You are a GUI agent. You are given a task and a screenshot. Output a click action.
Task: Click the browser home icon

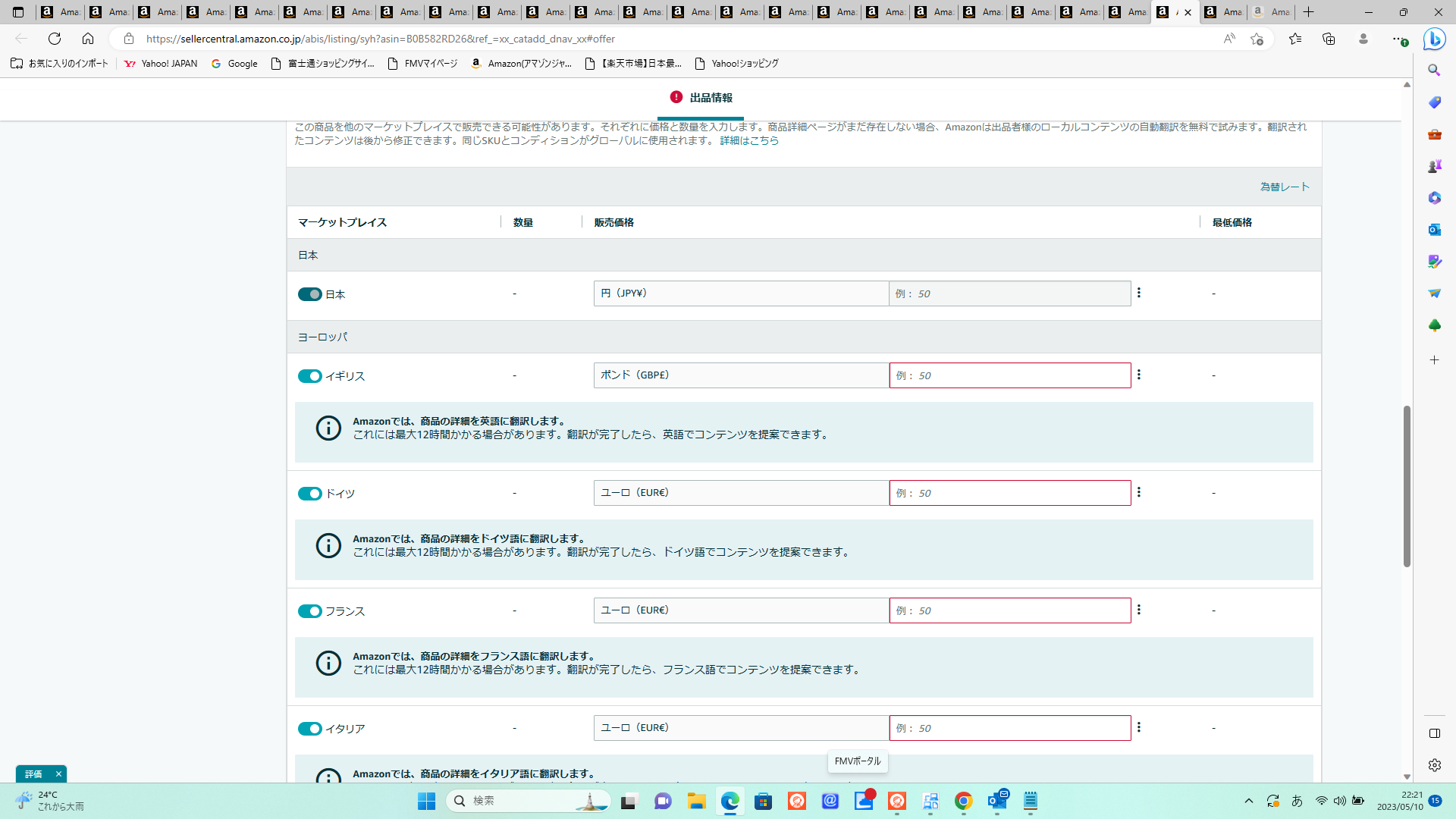(88, 39)
